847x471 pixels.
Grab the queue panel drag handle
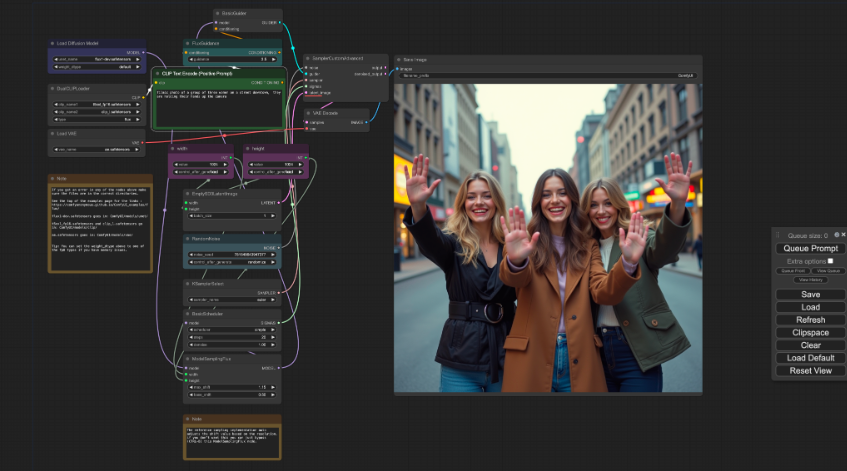(x=778, y=235)
